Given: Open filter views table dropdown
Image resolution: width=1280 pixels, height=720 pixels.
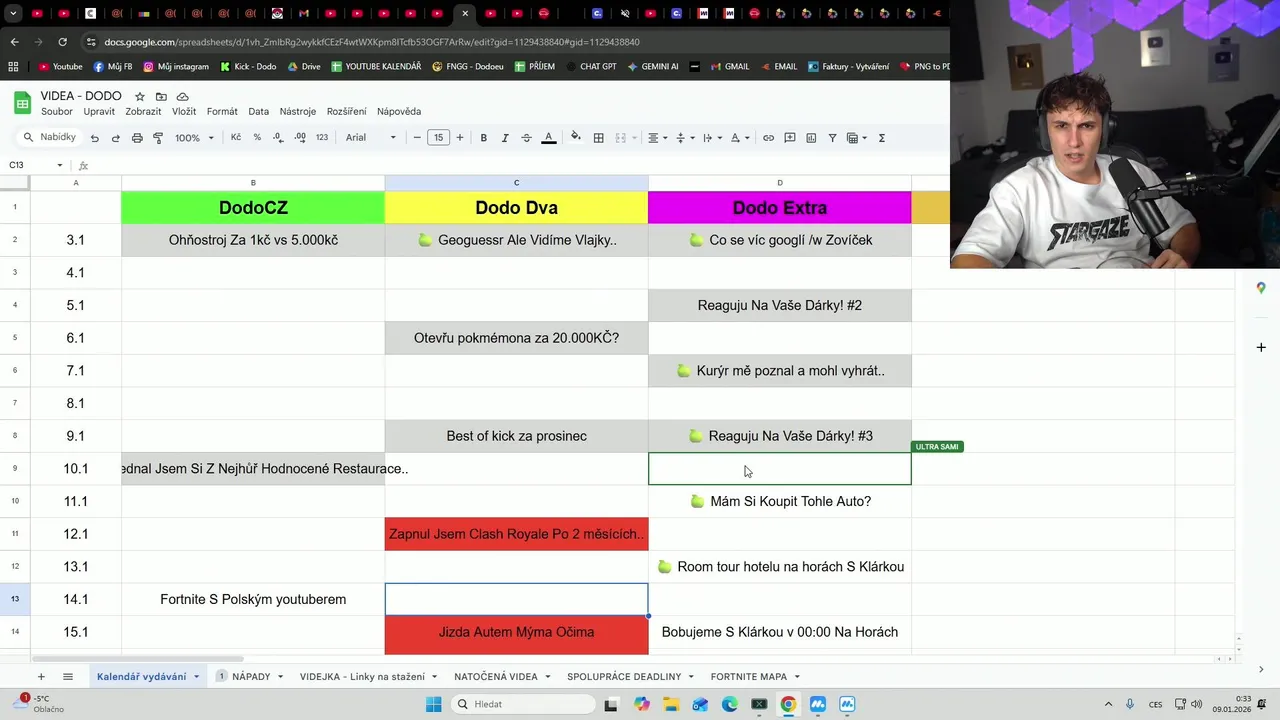Looking at the screenshot, I should click(857, 138).
